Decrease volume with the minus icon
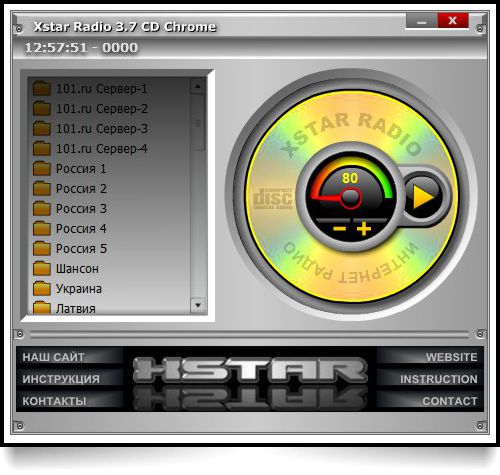The width and height of the screenshot is (500, 475). [339, 229]
